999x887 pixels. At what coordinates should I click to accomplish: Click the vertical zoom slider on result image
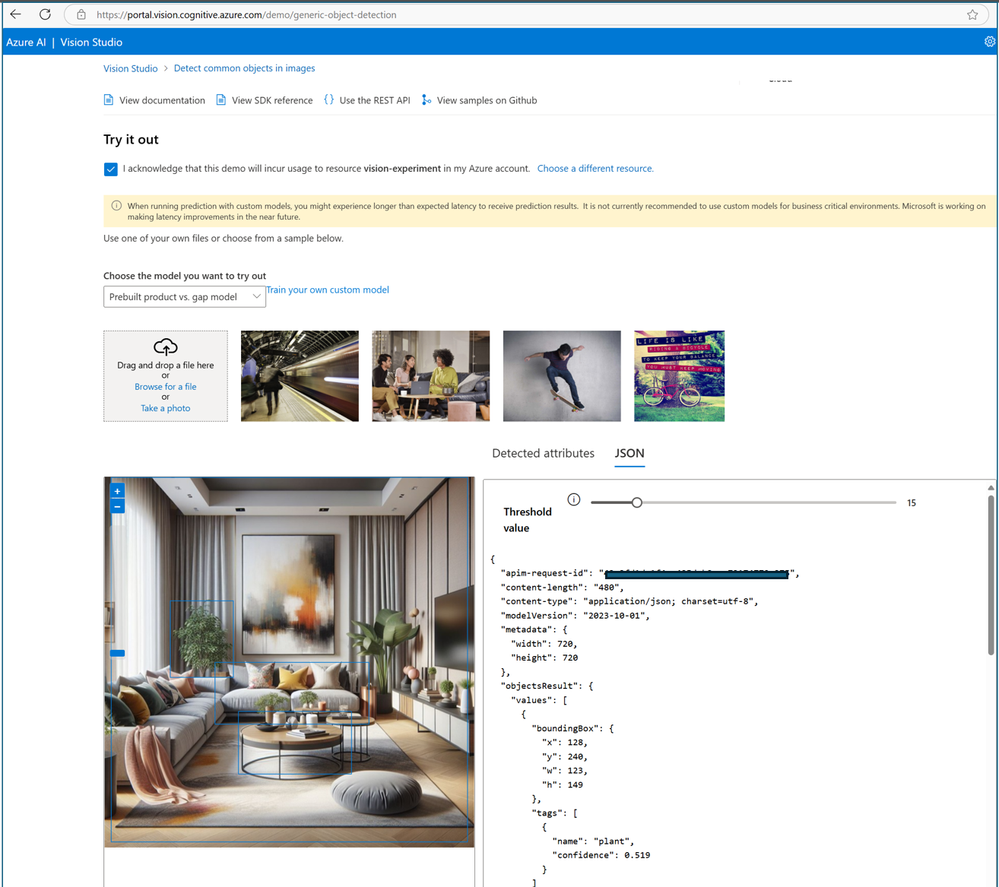click(117, 653)
